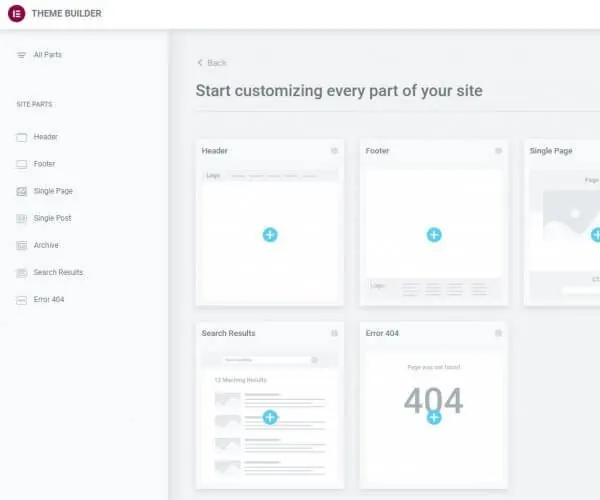Add a new Footer template
This screenshot has height=500, width=600.
434,235
